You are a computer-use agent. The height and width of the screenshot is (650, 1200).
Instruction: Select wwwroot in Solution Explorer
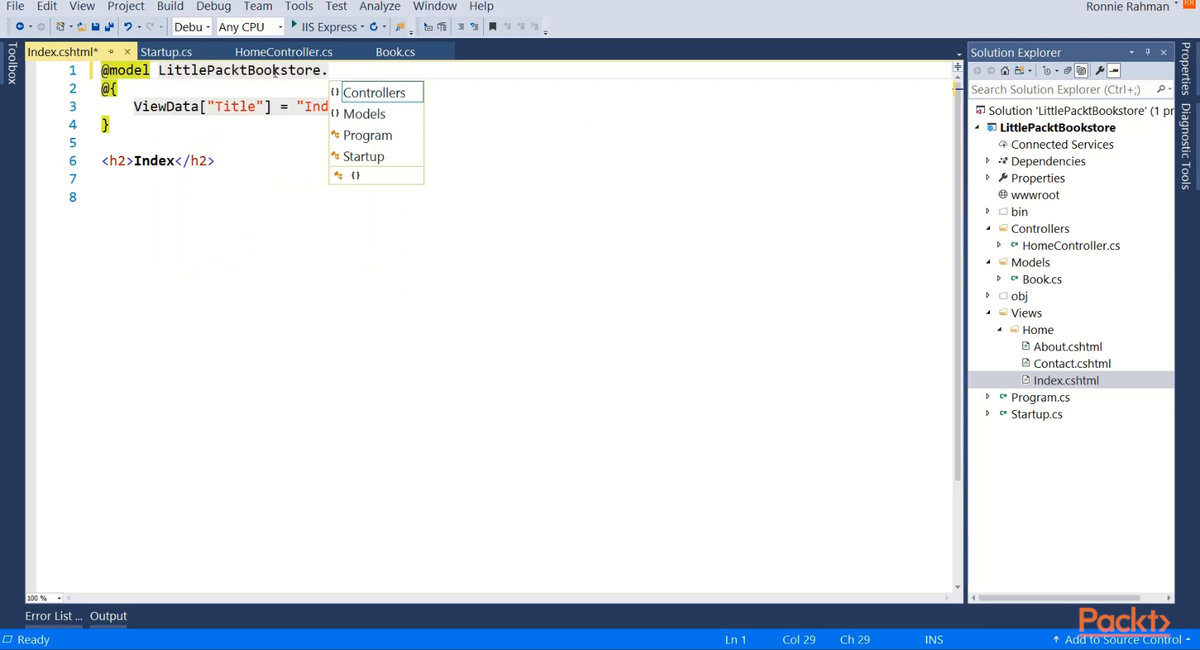1035,195
